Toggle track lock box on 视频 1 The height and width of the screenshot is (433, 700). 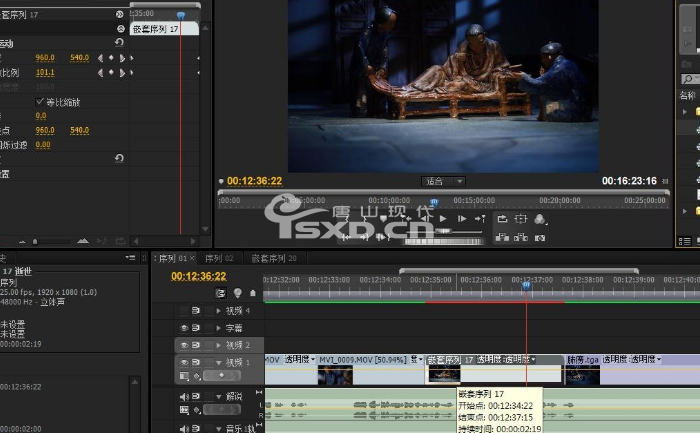click(209, 362)
